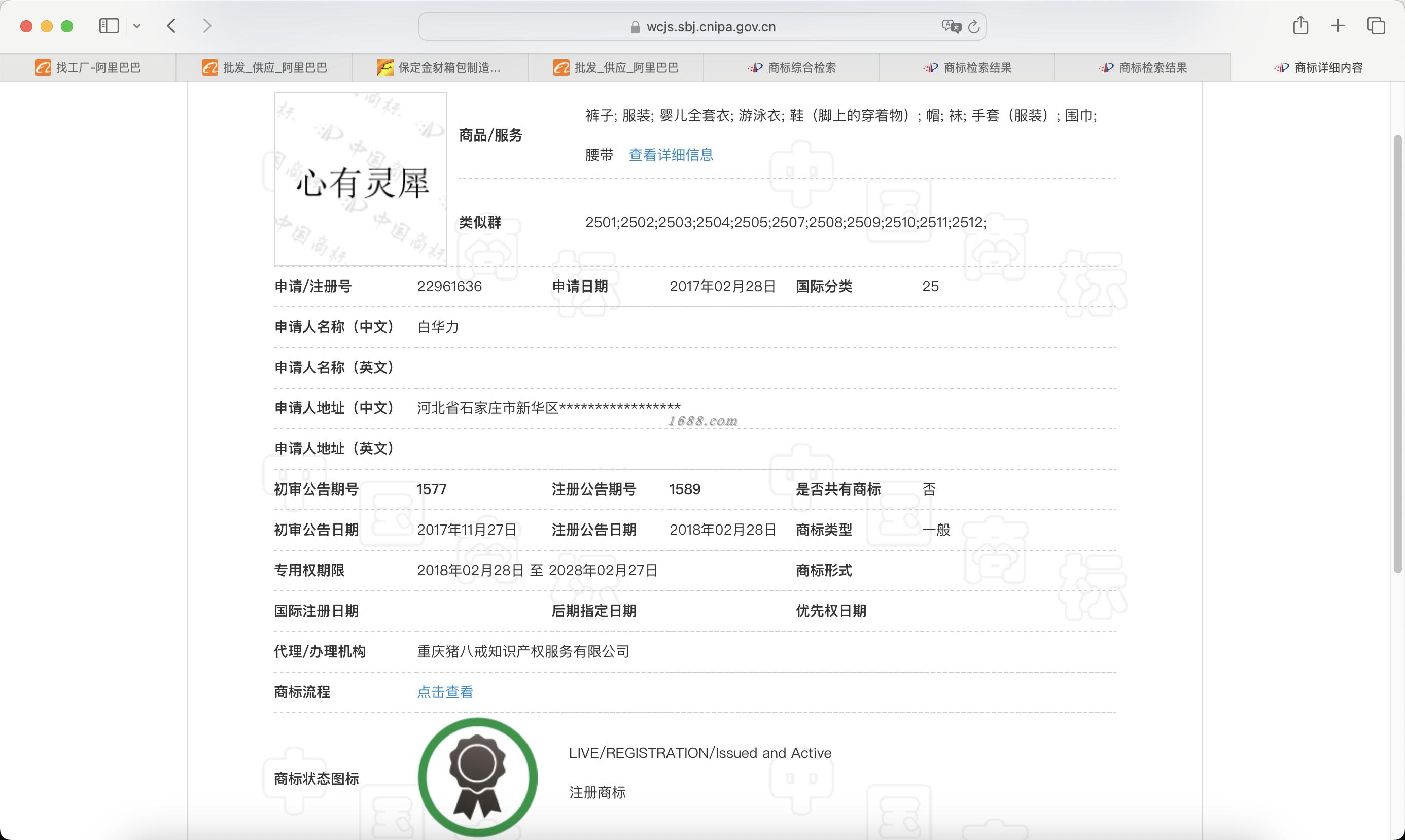This screenshot has height=840, width=1405.
Task: Open the 查看详细信息 link
Action: tap(671, 155)
